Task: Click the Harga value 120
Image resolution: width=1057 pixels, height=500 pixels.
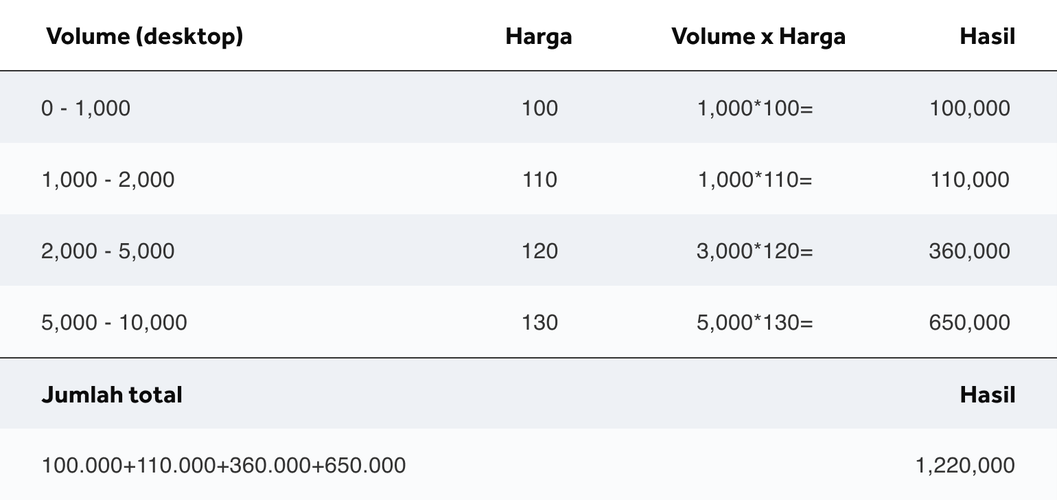Action: click(540, 251)
